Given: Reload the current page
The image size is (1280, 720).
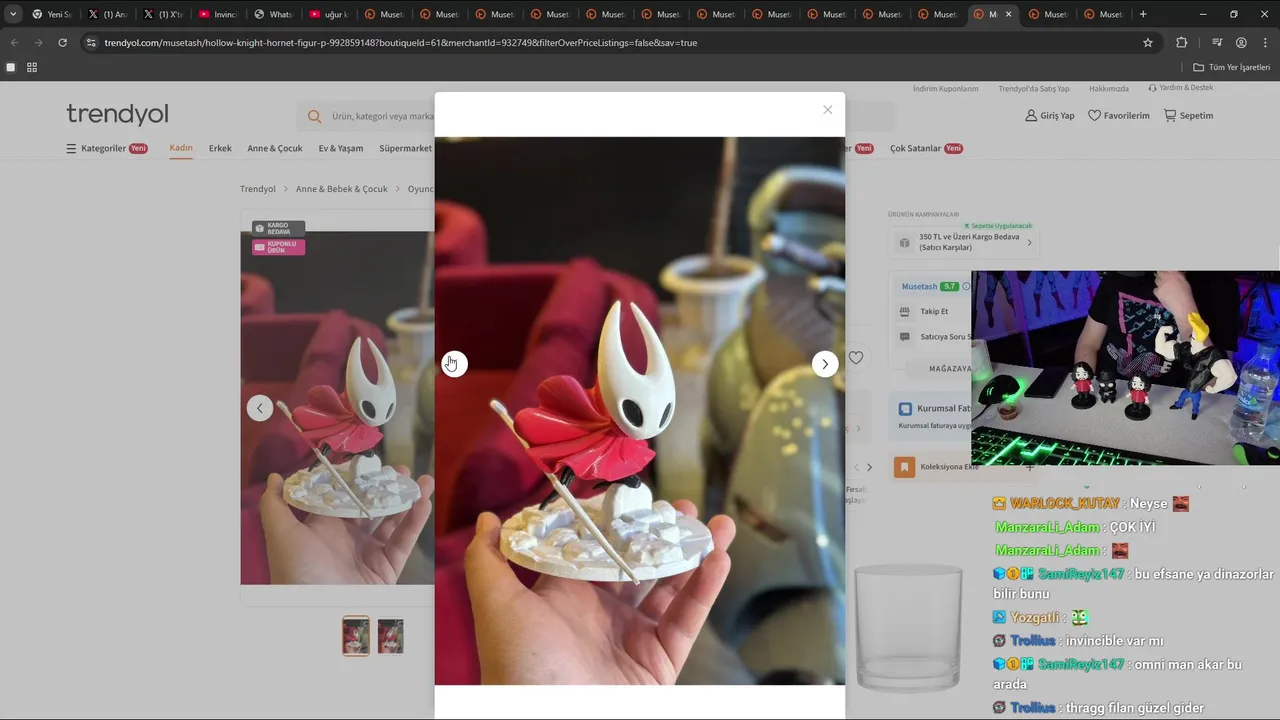Looking at the screenshot, I should [x=62, y=43].
